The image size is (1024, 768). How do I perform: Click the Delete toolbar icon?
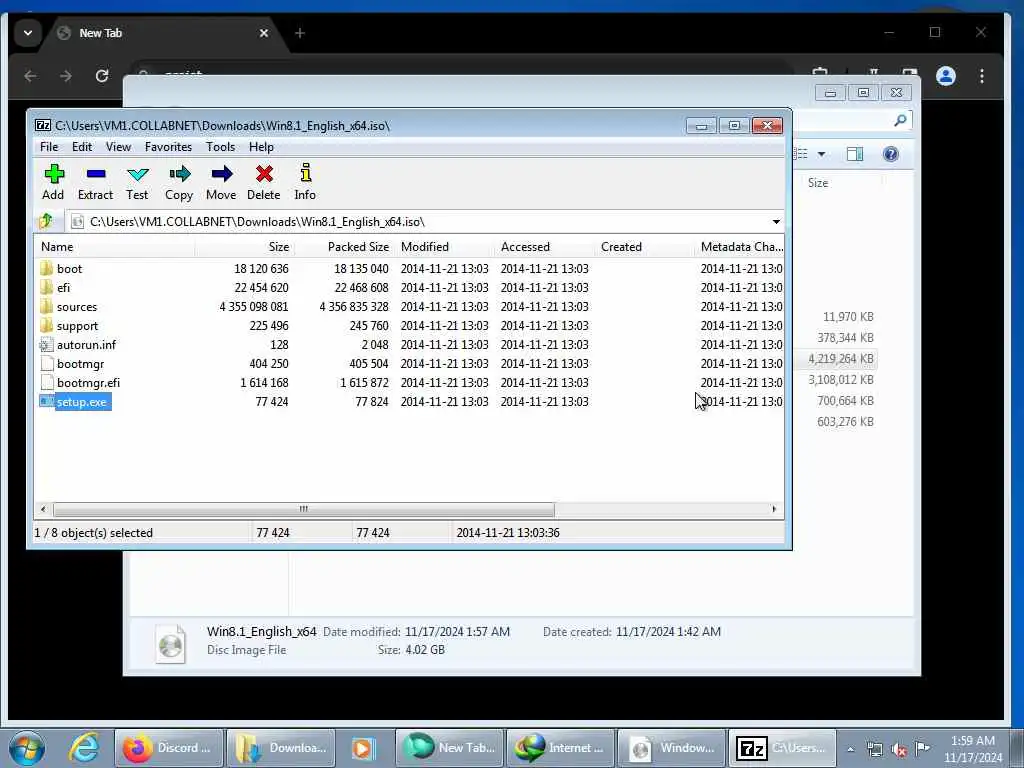[x=263, y=182]
